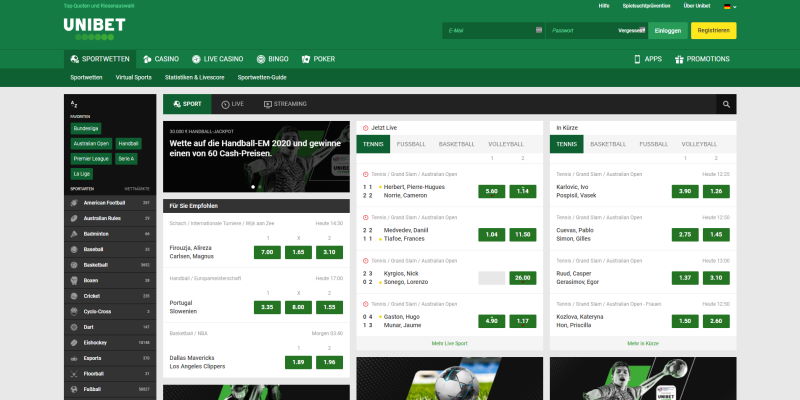Open the German flag language selector
The width and height of the screenshot is (800, 400).
[x=730, y=6]
